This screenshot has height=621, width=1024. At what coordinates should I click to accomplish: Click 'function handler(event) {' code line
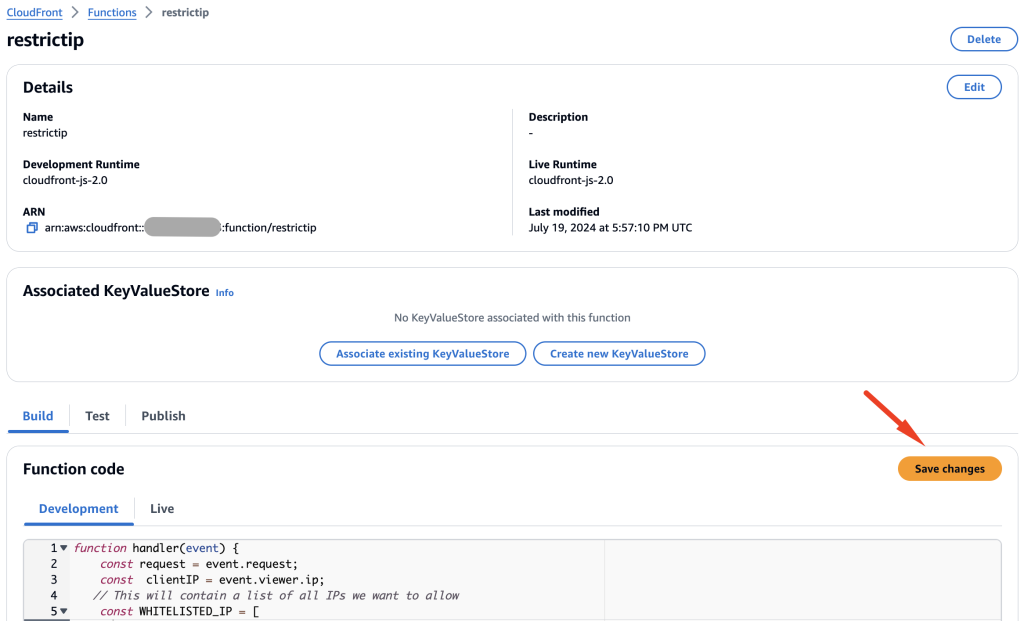[156, 548]
